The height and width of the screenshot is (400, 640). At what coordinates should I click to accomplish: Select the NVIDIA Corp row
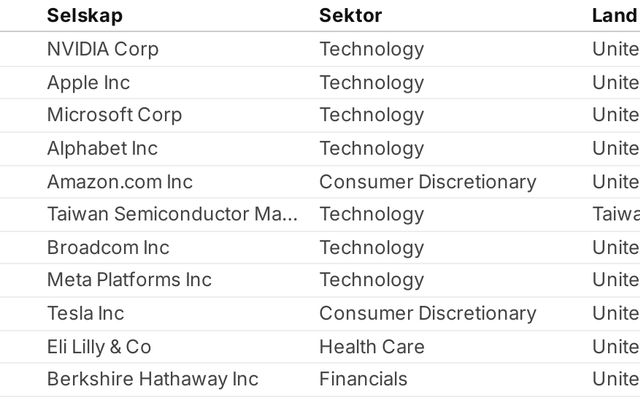[x=102, y=49]
